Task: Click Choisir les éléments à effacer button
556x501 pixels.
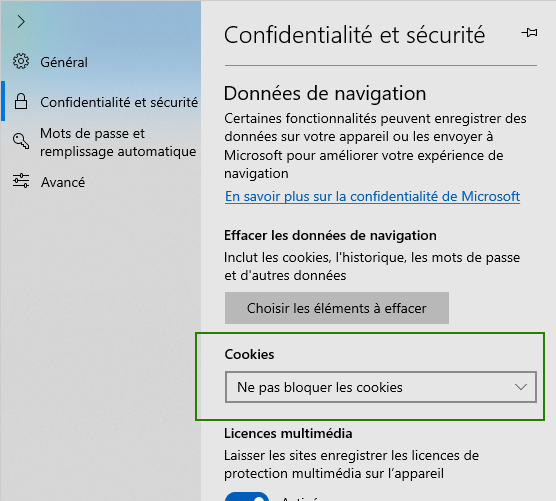Action: (x=337, y=308)
